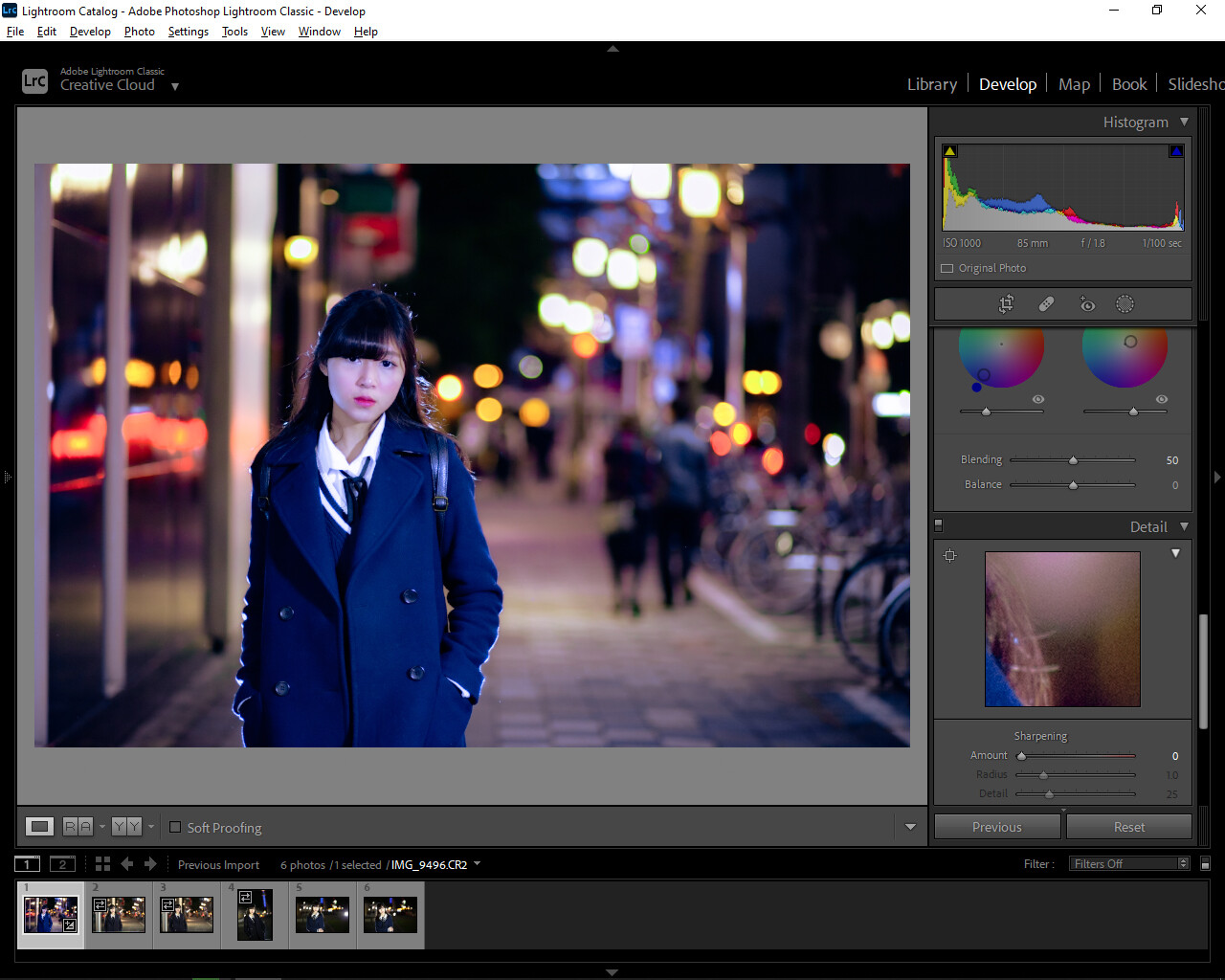Image resolution: width=1225 pixels, height=980 pixels.
Task: Click the right panel vertical scrollbar
Action: (x=1203, y=672)
